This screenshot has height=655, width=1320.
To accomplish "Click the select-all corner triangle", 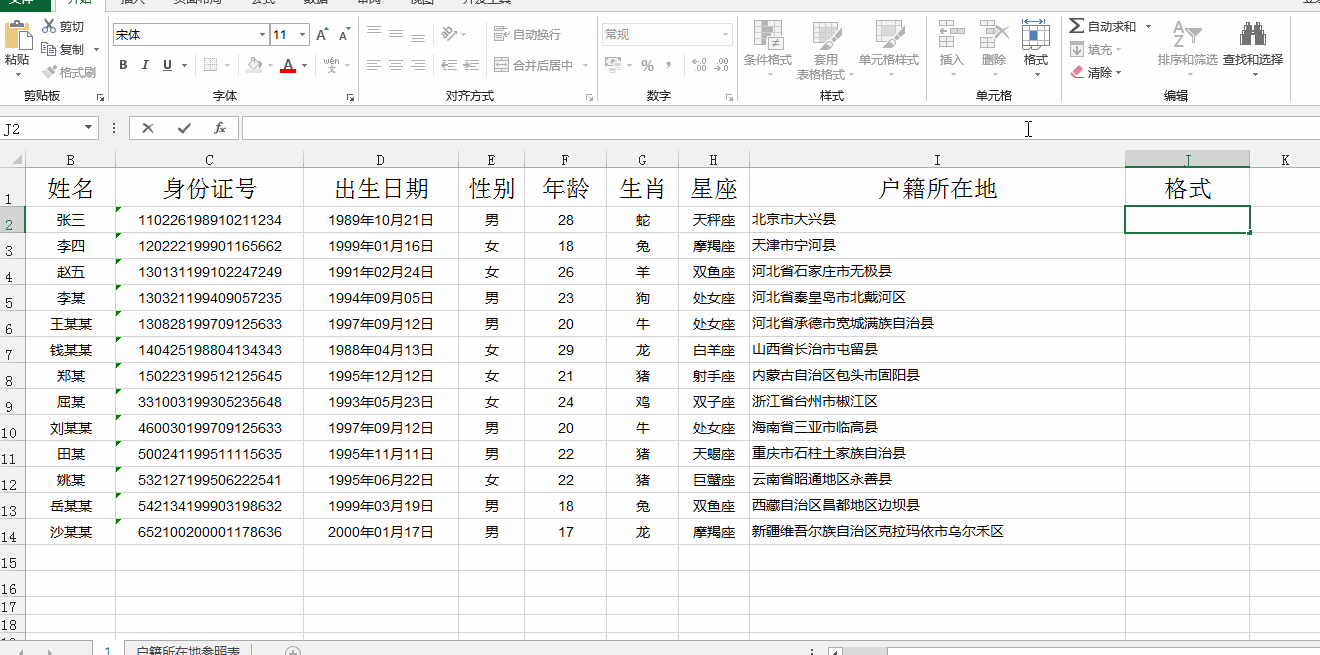I will pyautogui.click(x=15, y=159).
